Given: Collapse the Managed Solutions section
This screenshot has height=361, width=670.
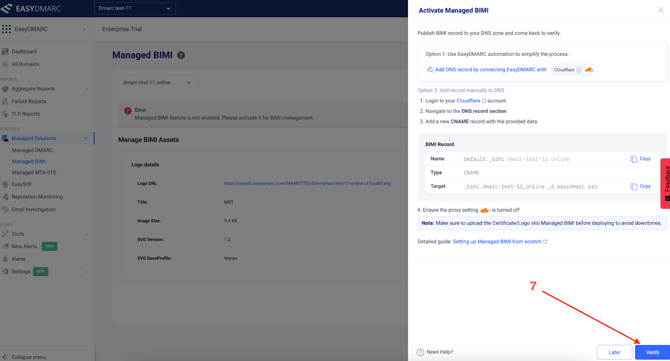Looking at the screenshot, I should pos(85,138).
